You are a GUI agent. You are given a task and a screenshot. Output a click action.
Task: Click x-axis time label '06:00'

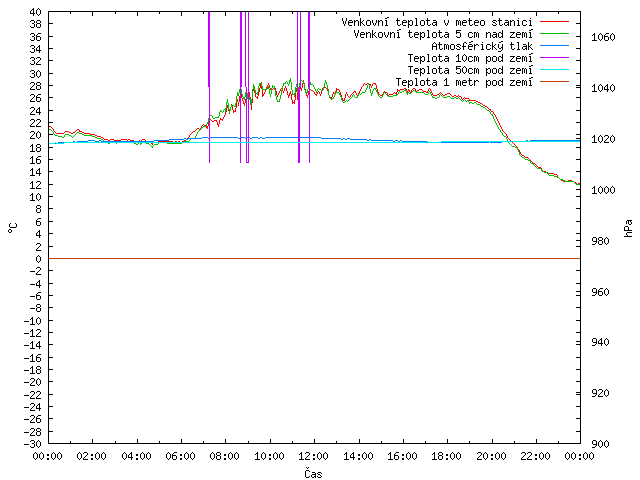181,456
